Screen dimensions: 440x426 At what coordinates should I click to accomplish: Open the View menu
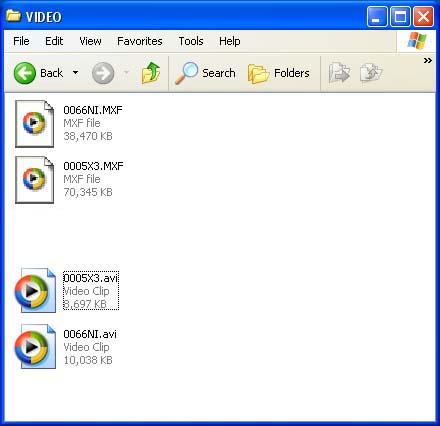click(90, 41)
